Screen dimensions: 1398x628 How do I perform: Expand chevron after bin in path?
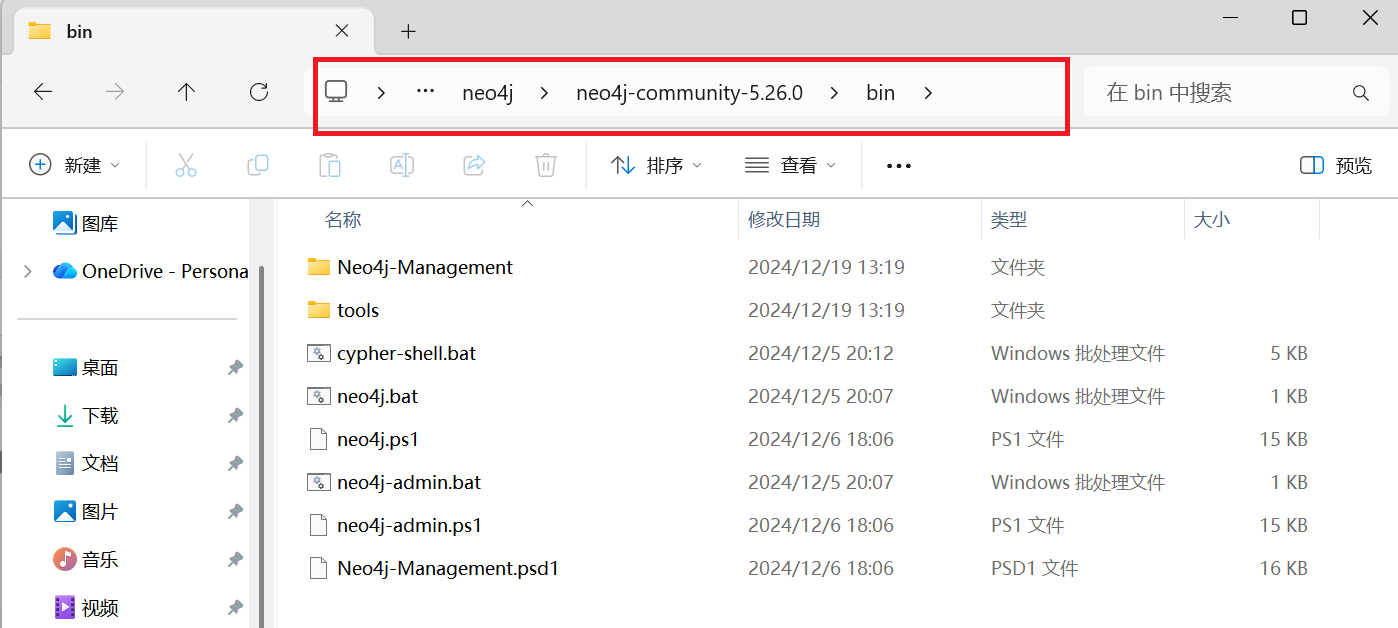pos(928,93)
